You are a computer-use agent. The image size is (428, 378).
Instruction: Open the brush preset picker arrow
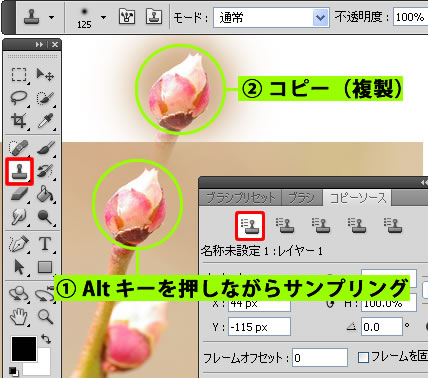click(x=104, y=17)
